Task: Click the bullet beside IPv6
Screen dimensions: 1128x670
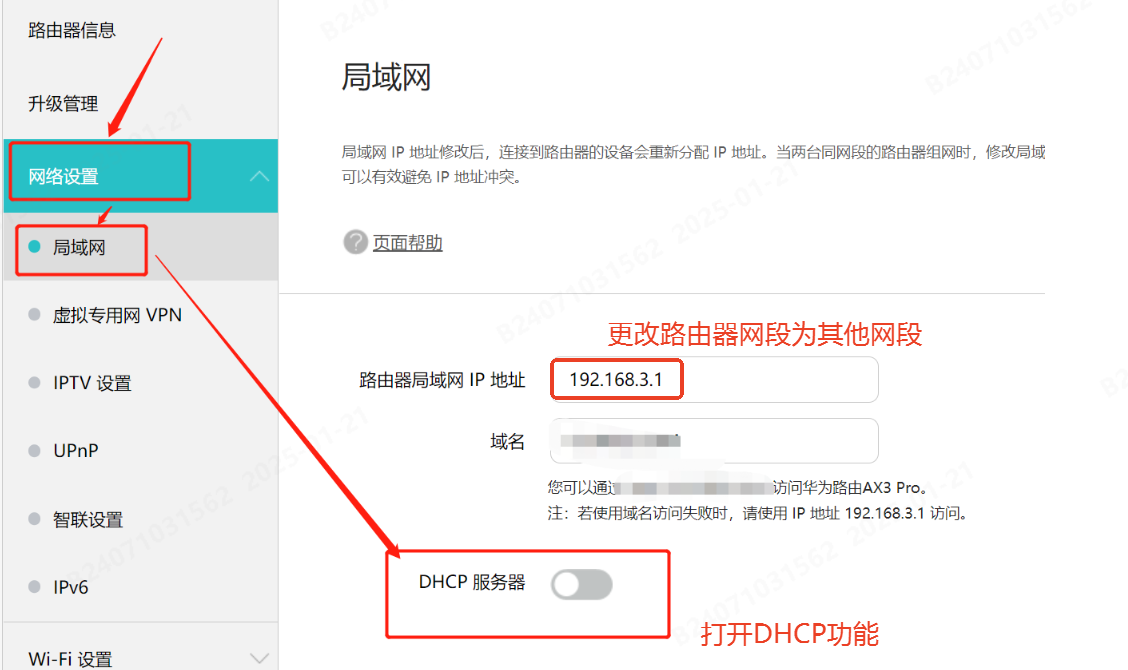Action: click(x=34, y=587)
